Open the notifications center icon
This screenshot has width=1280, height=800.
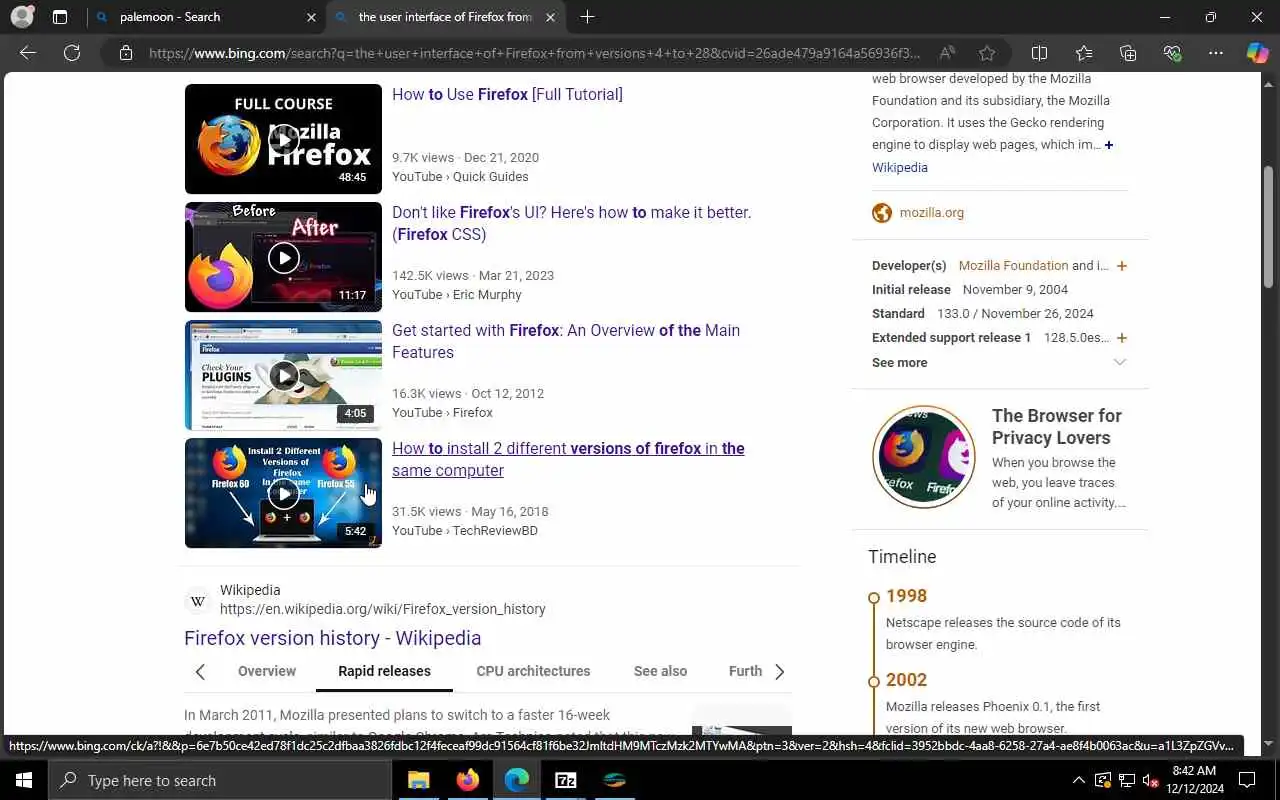pos(1247,780)
